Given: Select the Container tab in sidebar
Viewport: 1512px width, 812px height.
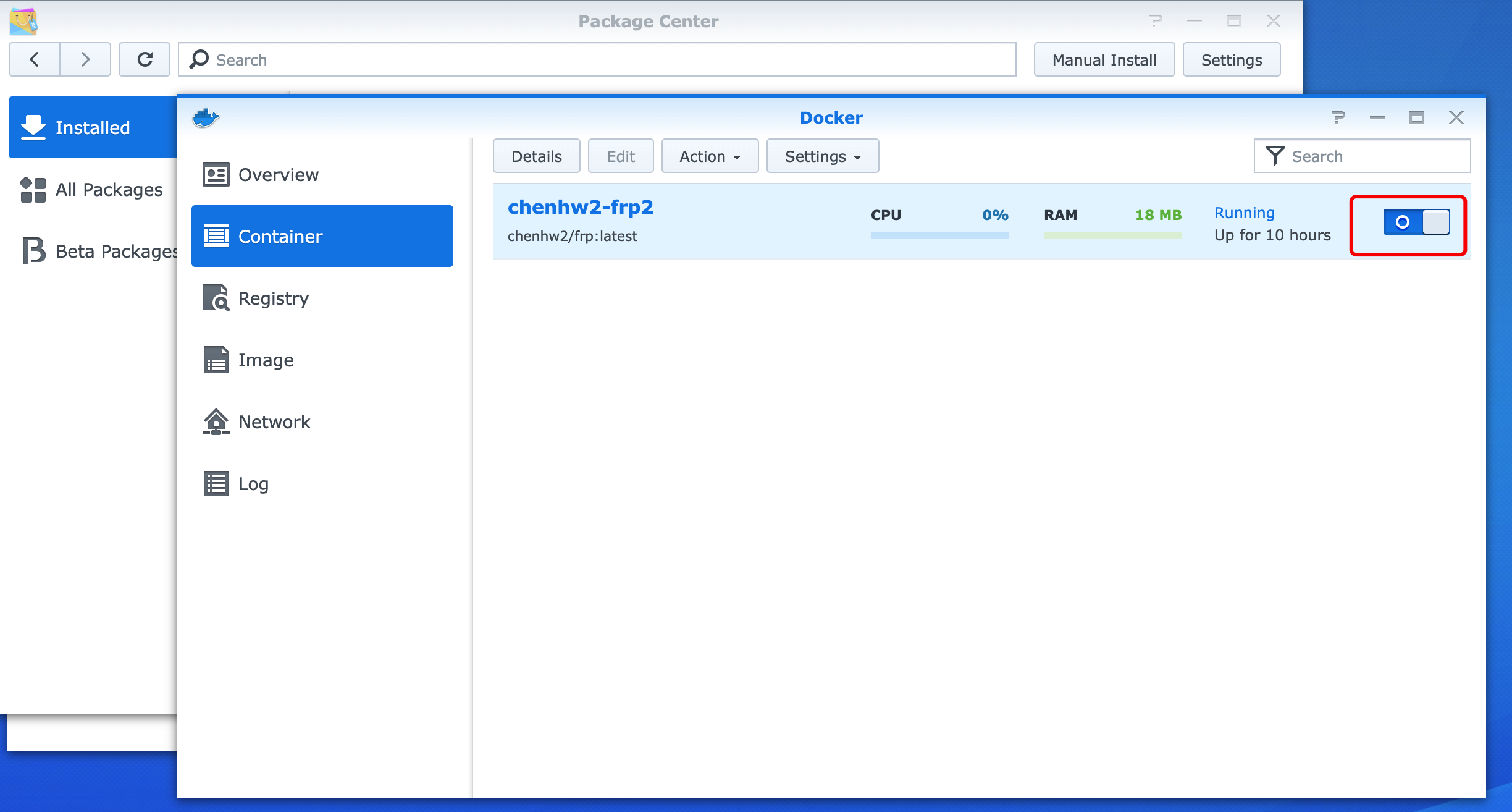Looking at the screenshot, I should click(322, 236).
